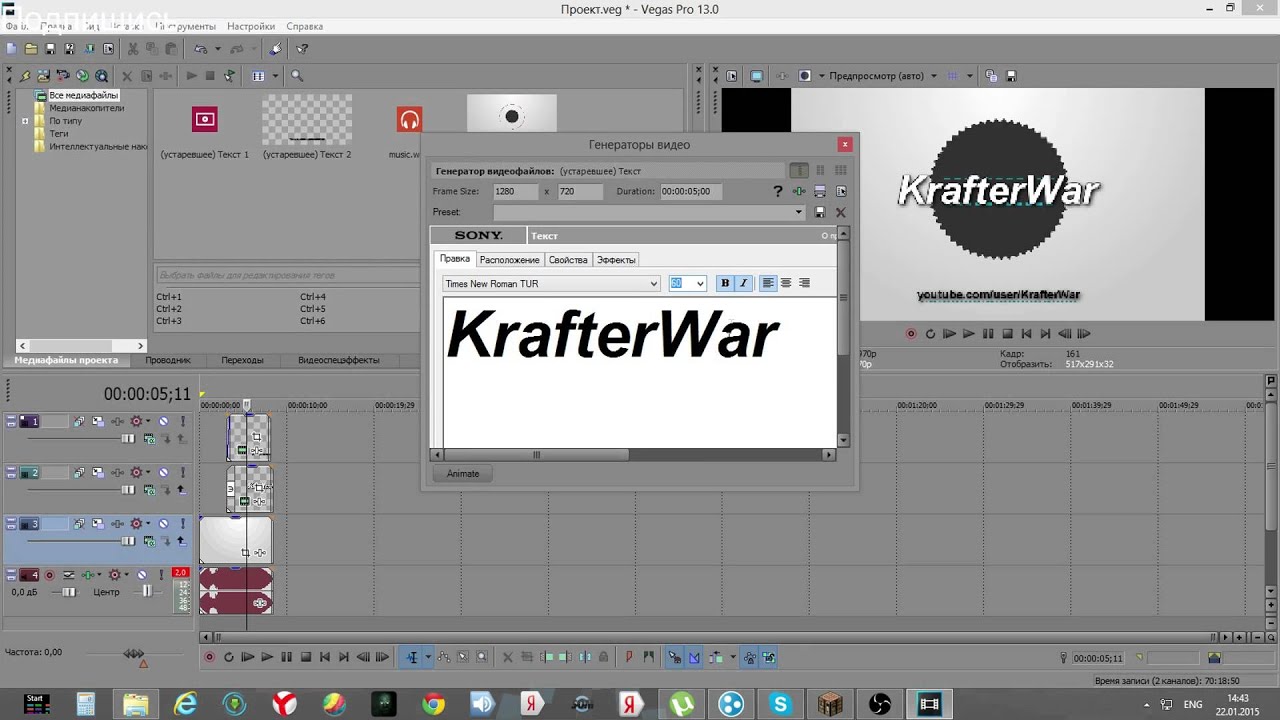This screenshot has height=720, width=1280.
Task: Switch to the Проводник tab
Action: [x=168, y=360]
